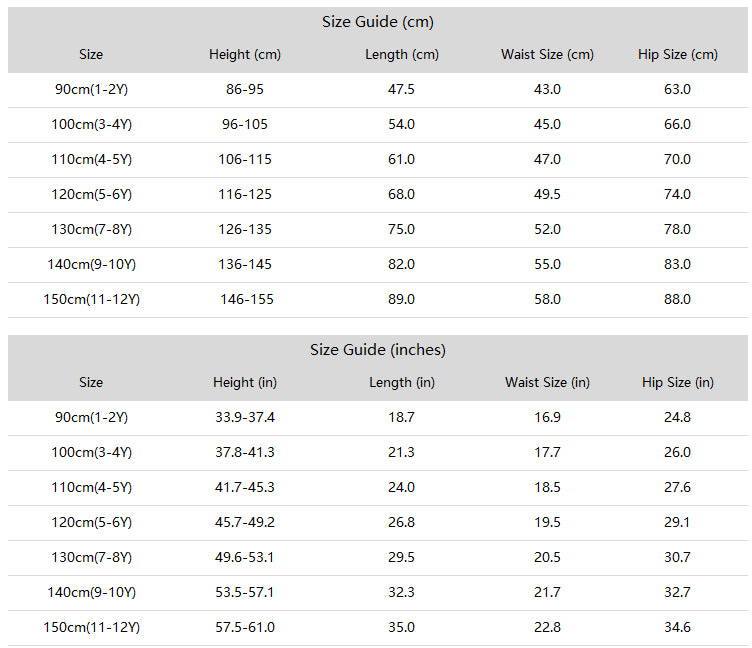Image resolution: width=752 pixels, height=648 pixels.
Task: Select the Hip Size (cm) column header
Action: point(678,55)
